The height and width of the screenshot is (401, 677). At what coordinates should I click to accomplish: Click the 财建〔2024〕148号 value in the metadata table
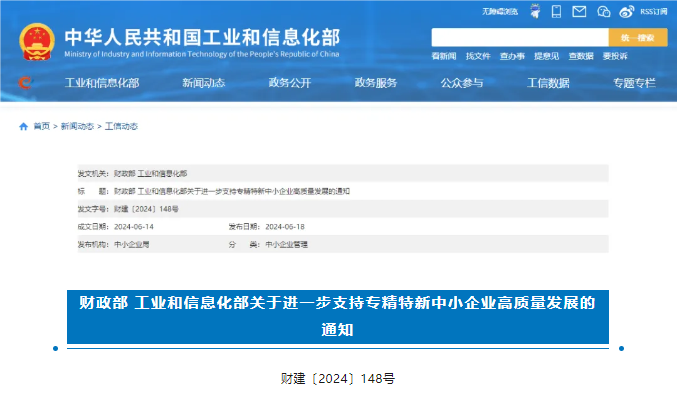[146, 209]
